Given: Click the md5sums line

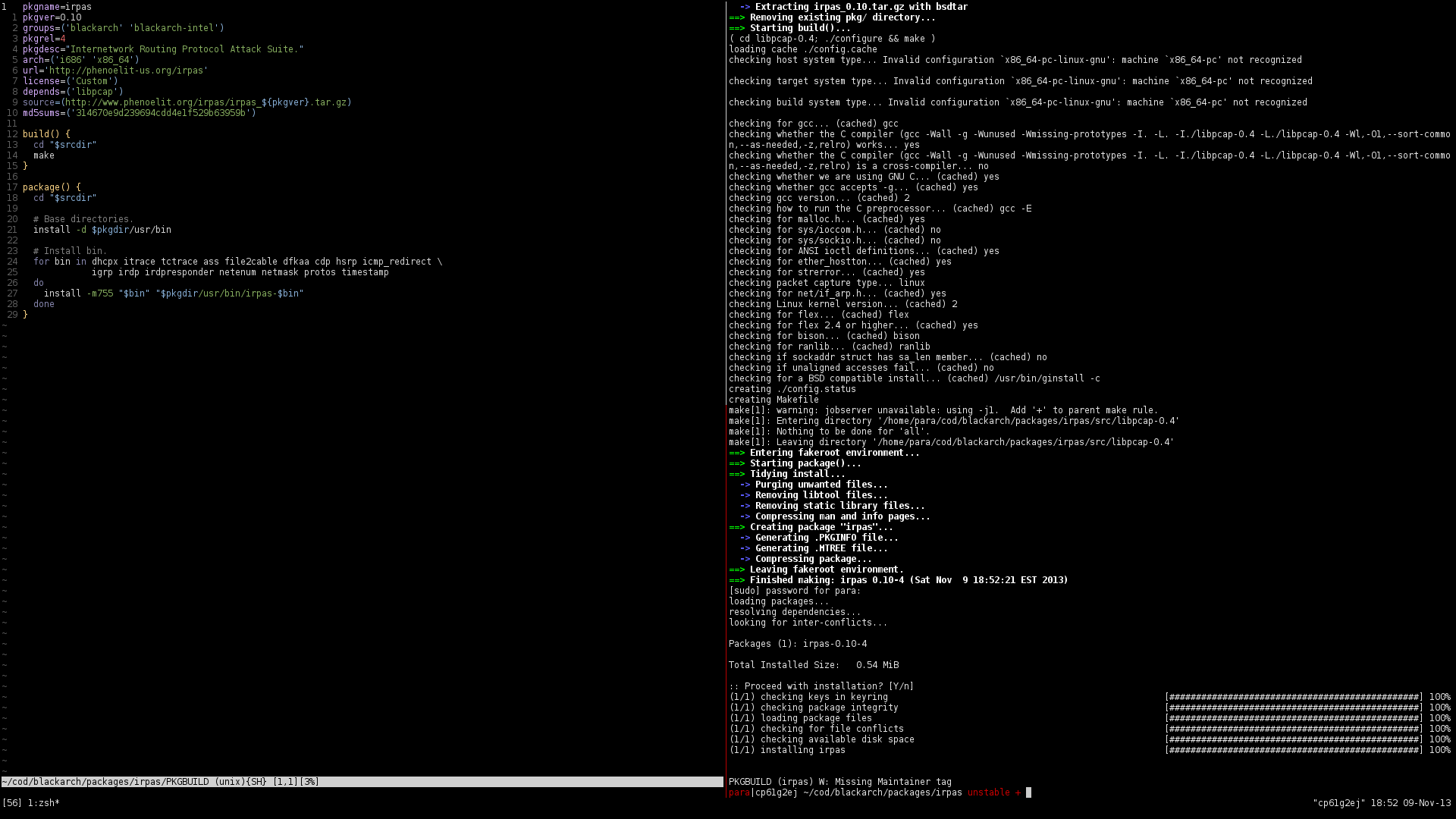Looking at the screenshot, I should click(x=140, y=113).
